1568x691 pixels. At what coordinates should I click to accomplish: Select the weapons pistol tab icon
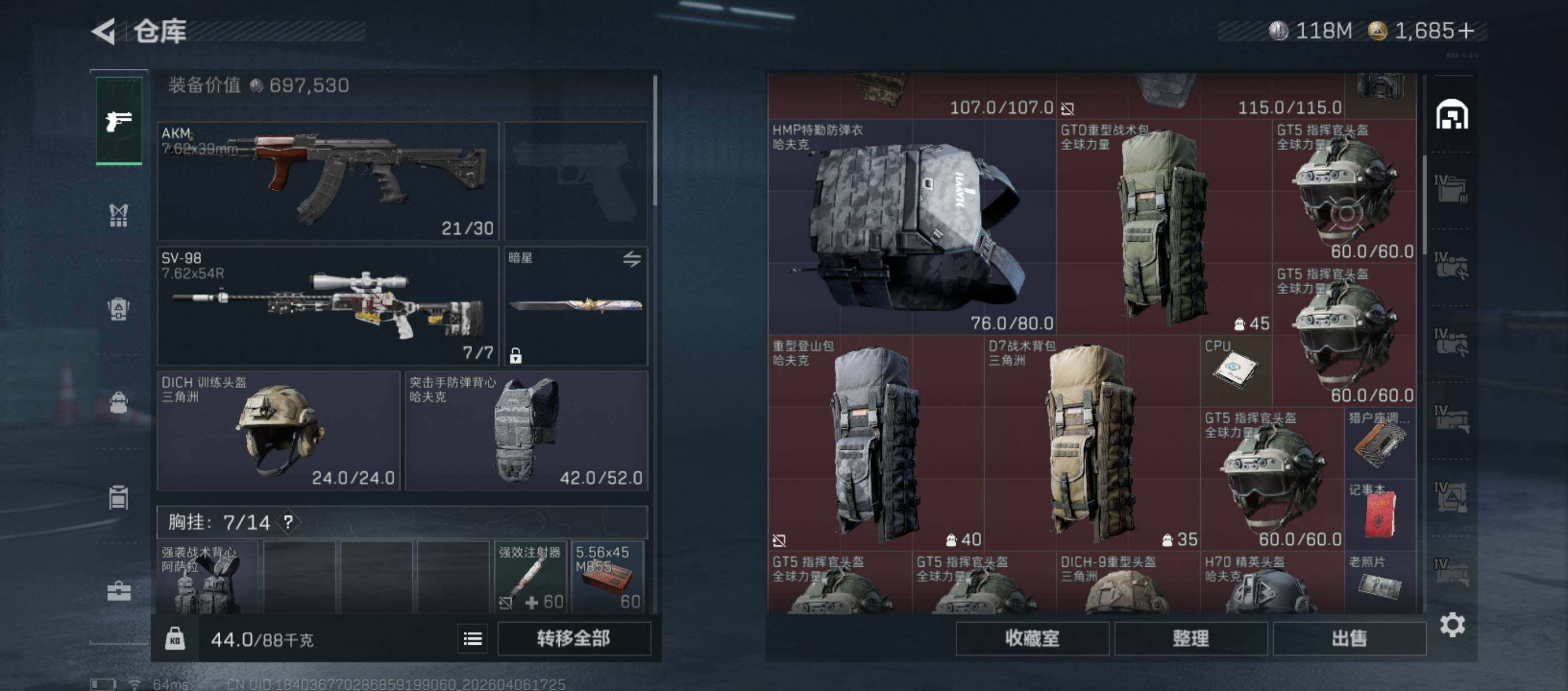pos(119,121)
